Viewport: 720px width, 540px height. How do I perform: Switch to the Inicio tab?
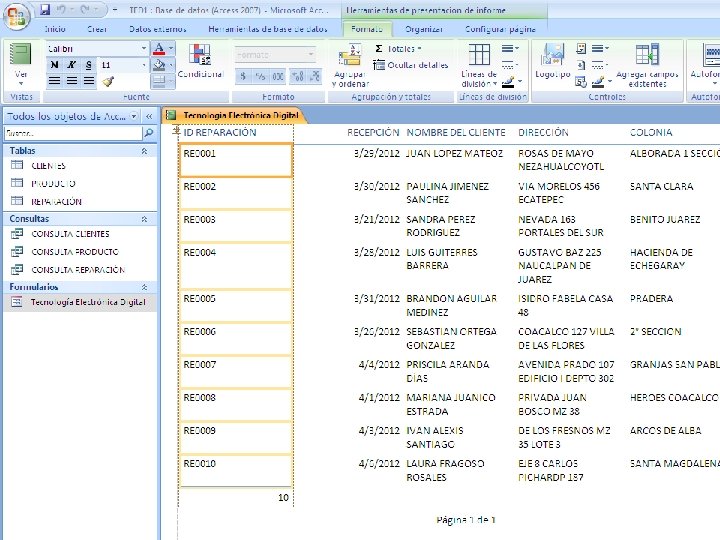tap(55, 29)
